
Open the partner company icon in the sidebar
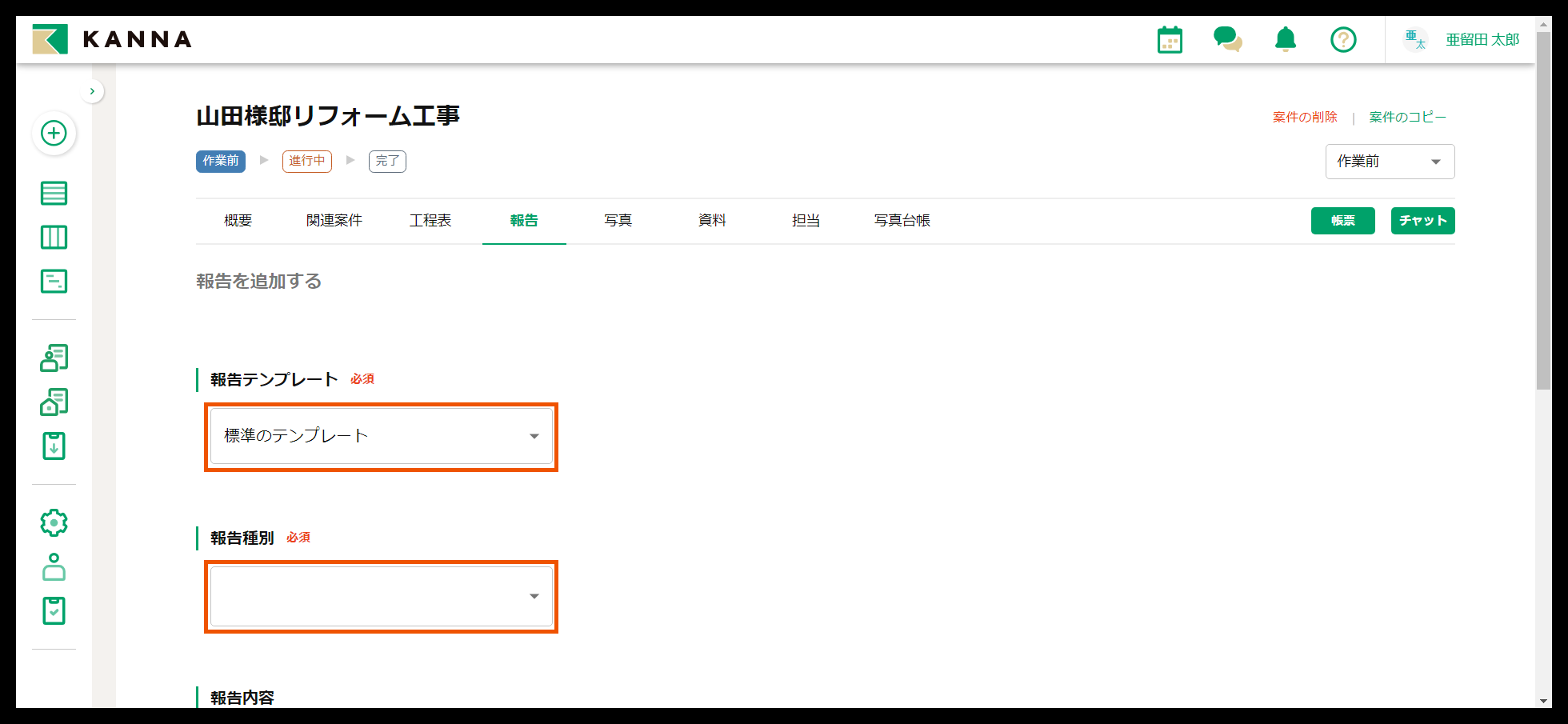54,402
